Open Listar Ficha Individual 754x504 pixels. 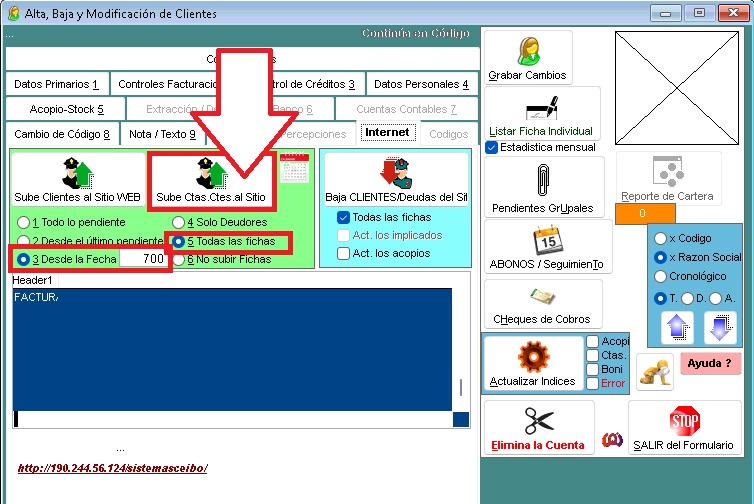pos(542,114)
